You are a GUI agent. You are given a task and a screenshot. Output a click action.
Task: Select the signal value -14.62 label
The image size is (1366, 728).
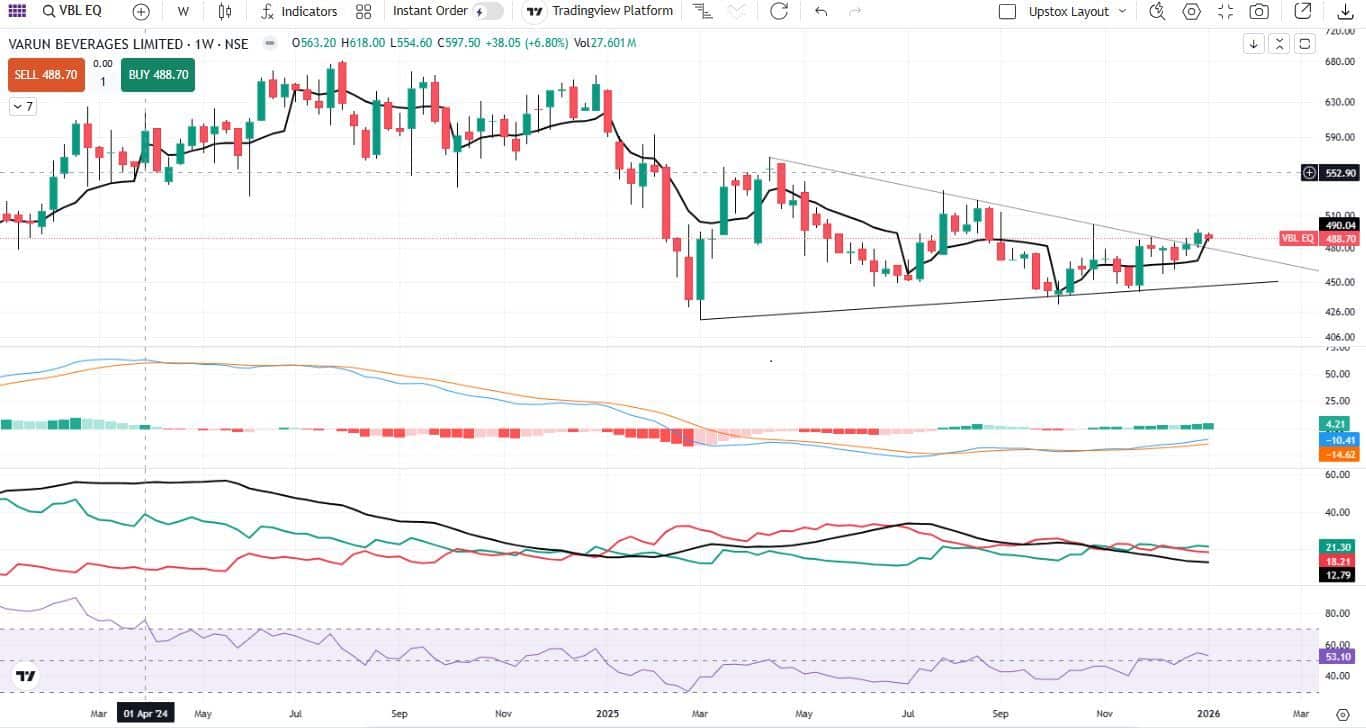[1338, 454]
